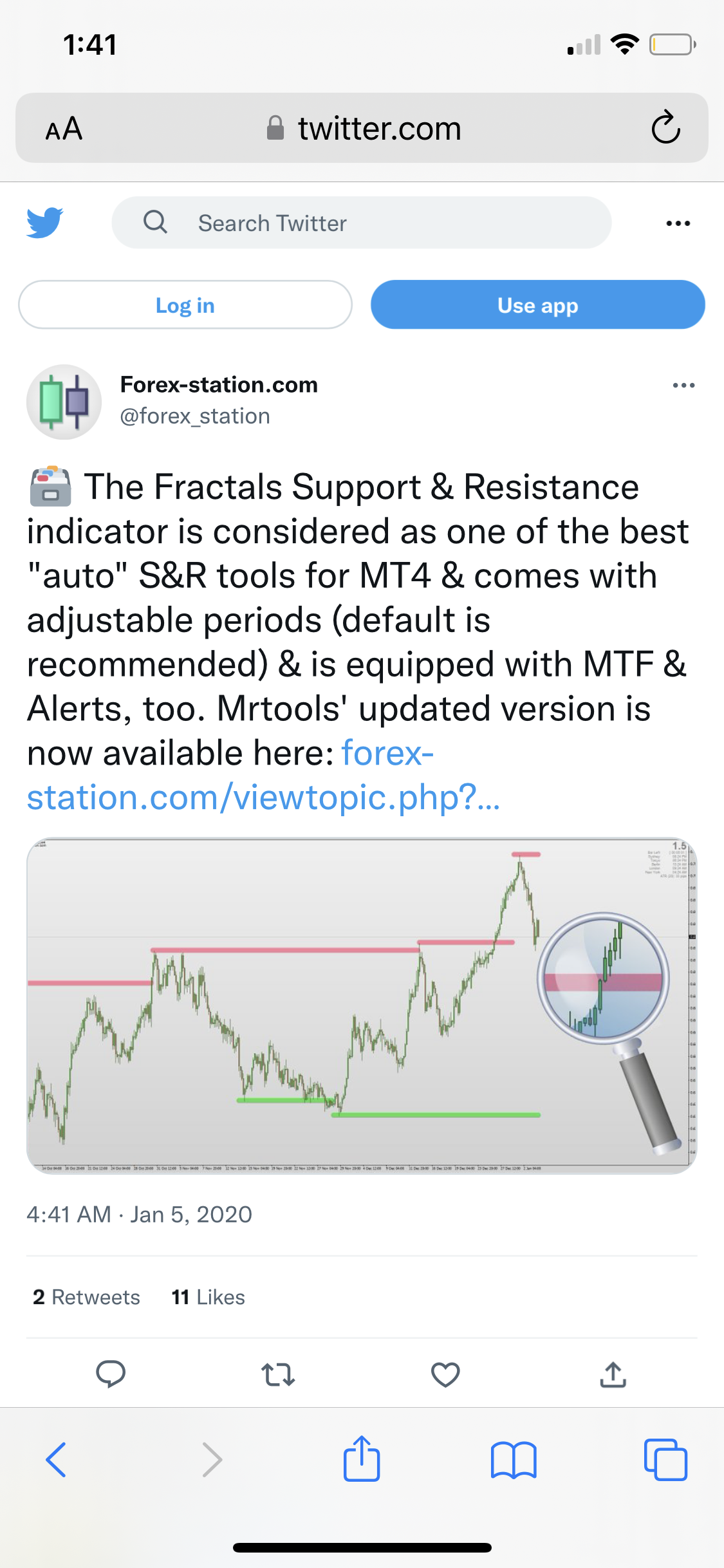This screenshot has width=724, height=1568.
Task: Focus the Search Twitter field
Action: tap(360, 223)
